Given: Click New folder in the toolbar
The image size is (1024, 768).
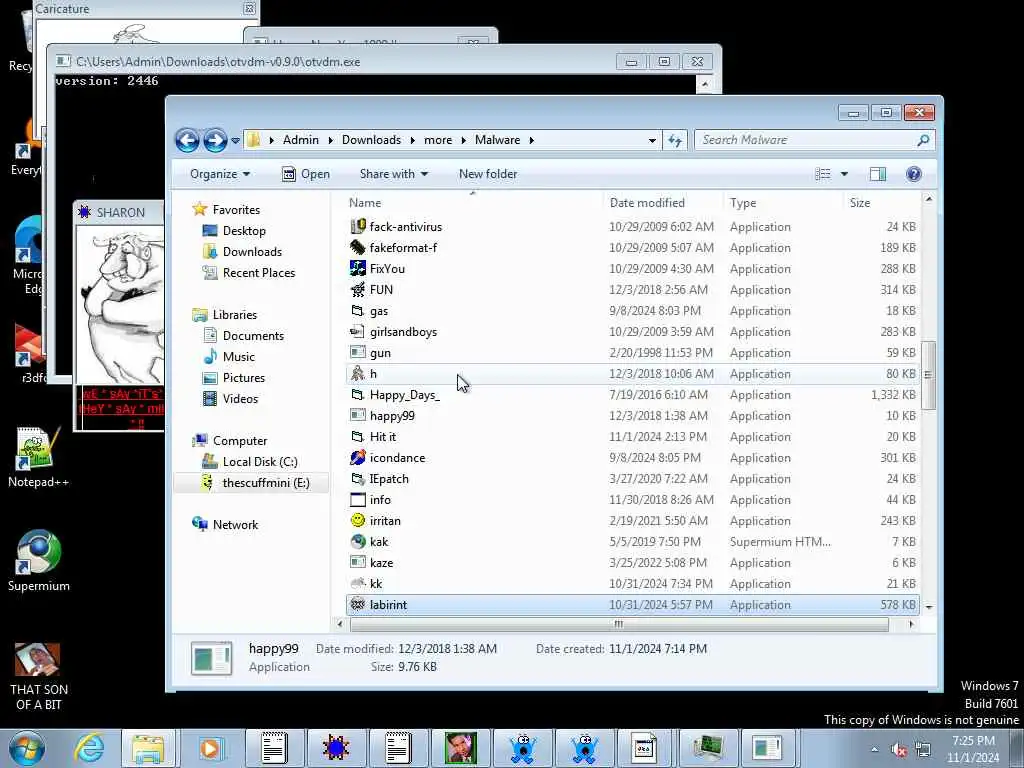Looking at the screenshot, I should click(488, 174).
